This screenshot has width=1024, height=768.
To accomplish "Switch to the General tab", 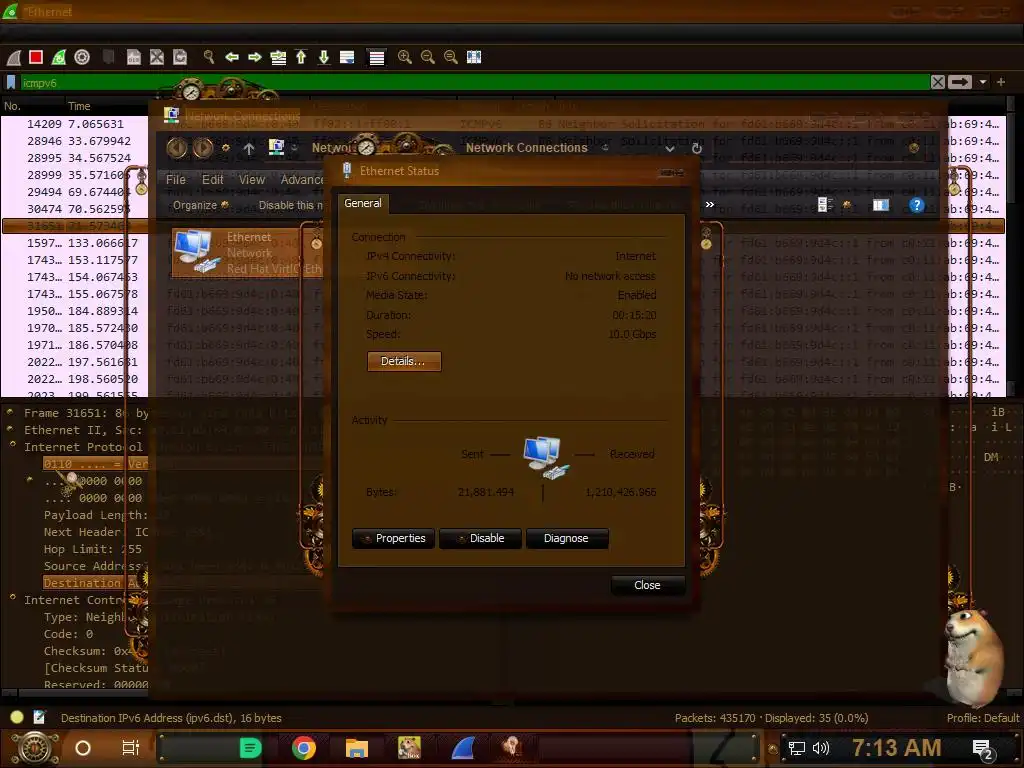I will (x=363, y=203).
